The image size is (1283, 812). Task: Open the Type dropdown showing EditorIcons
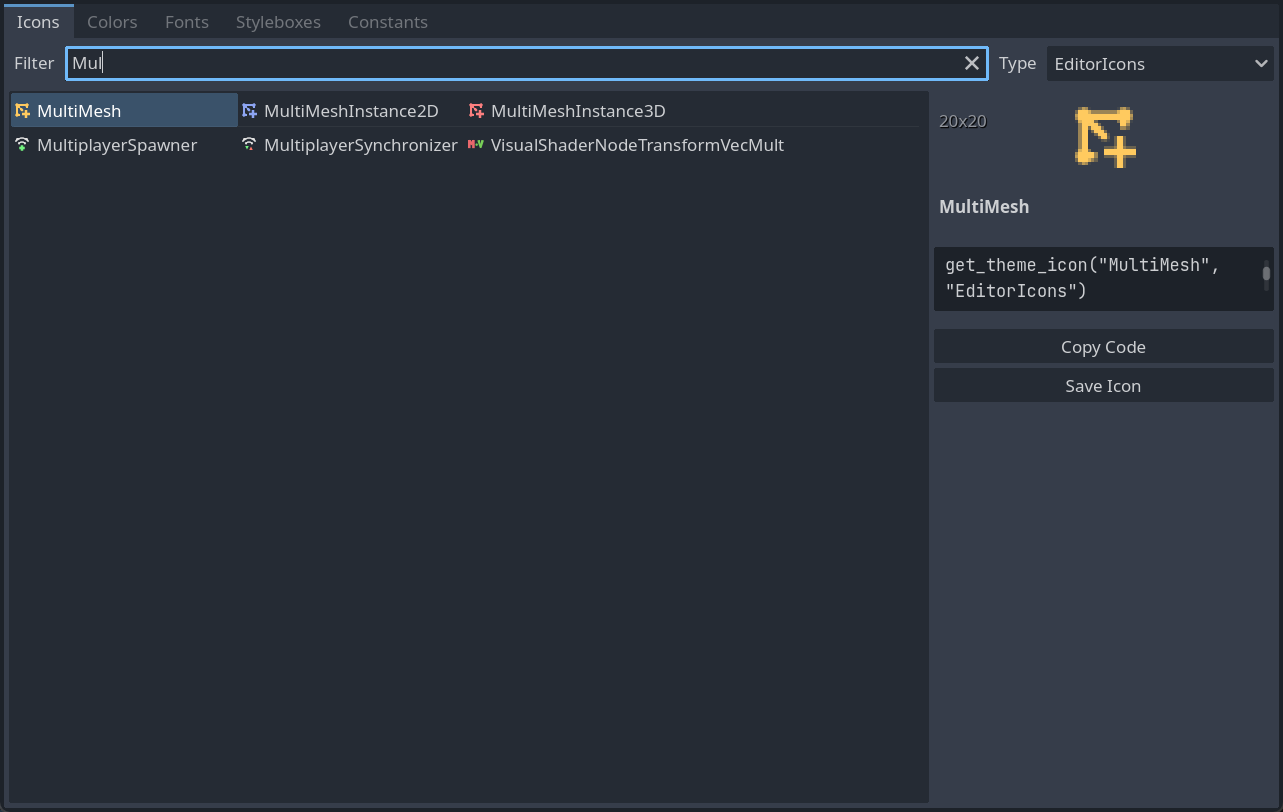[x=1160, y=64]
